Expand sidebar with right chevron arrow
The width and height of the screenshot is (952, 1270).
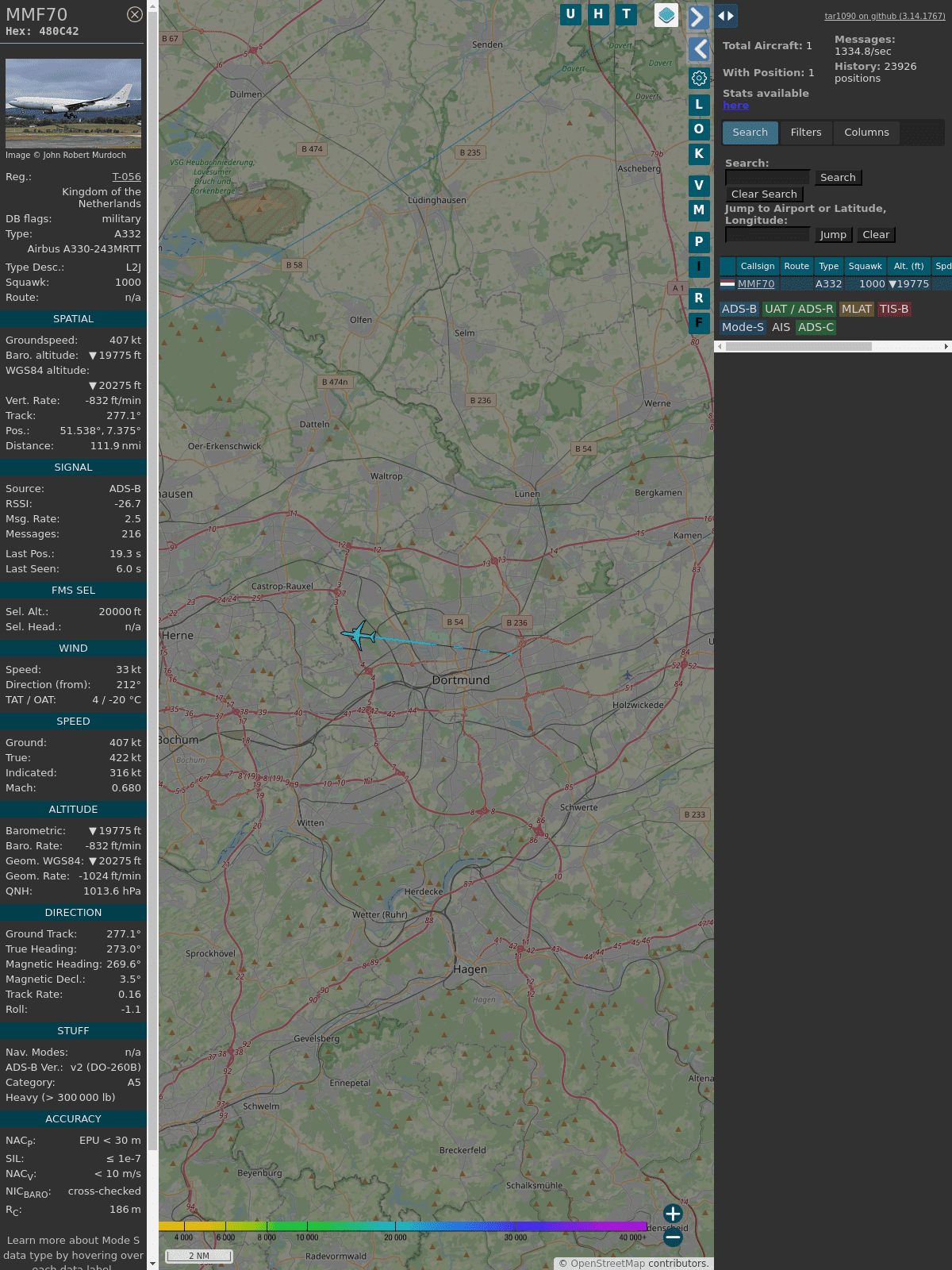click(698, 17)
